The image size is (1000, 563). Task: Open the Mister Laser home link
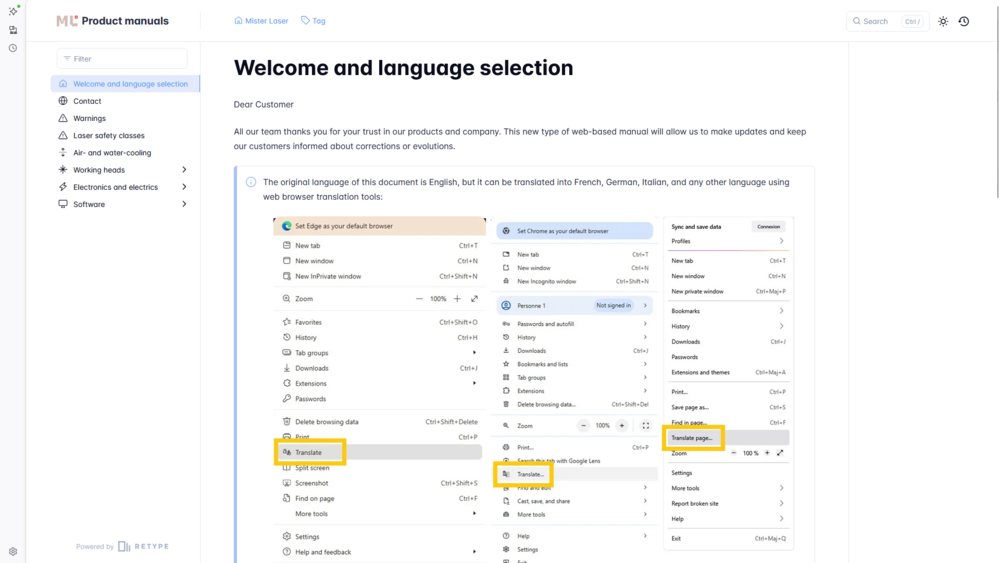click(x=261, y=21)
